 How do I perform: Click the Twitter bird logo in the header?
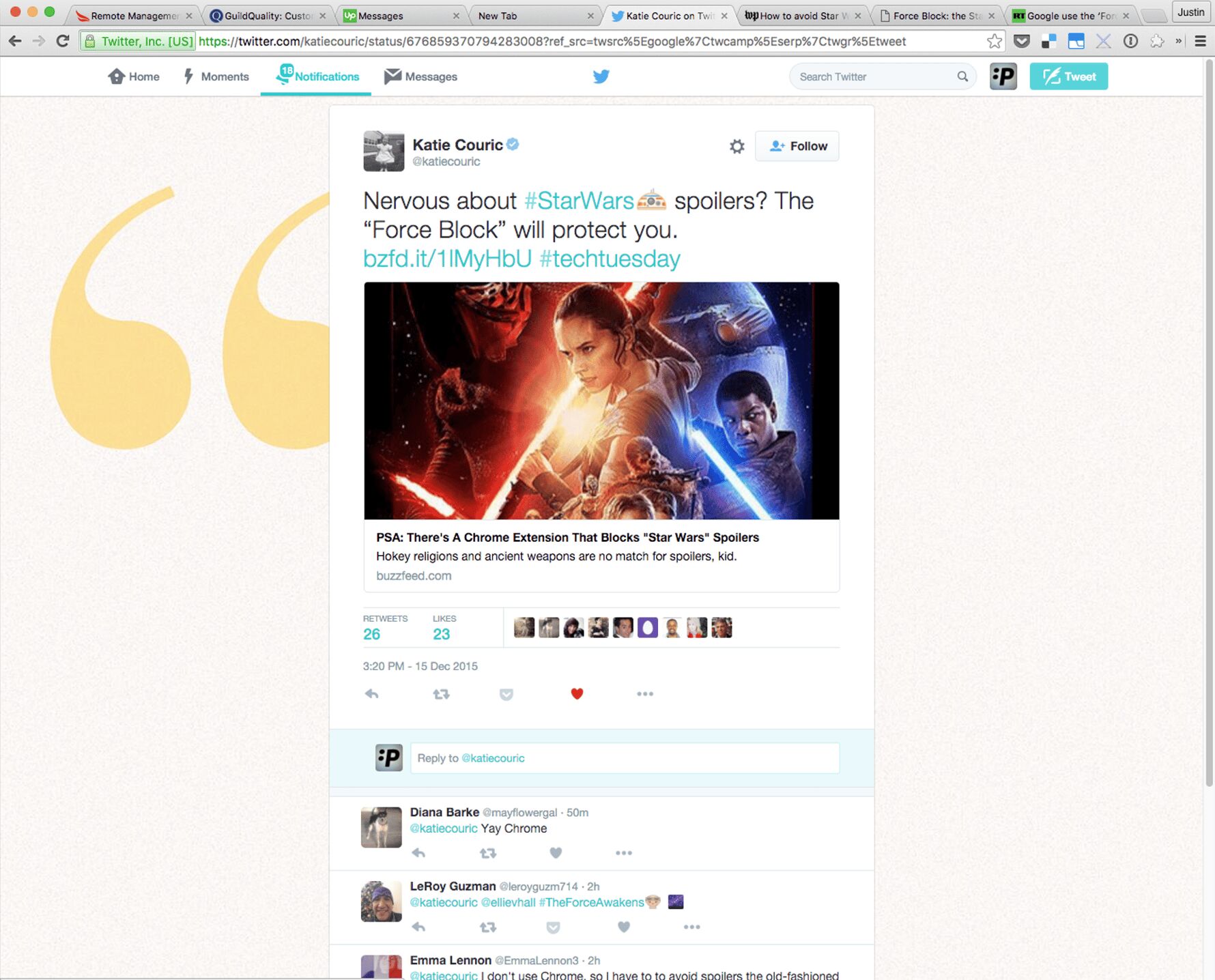click(601, 76)
